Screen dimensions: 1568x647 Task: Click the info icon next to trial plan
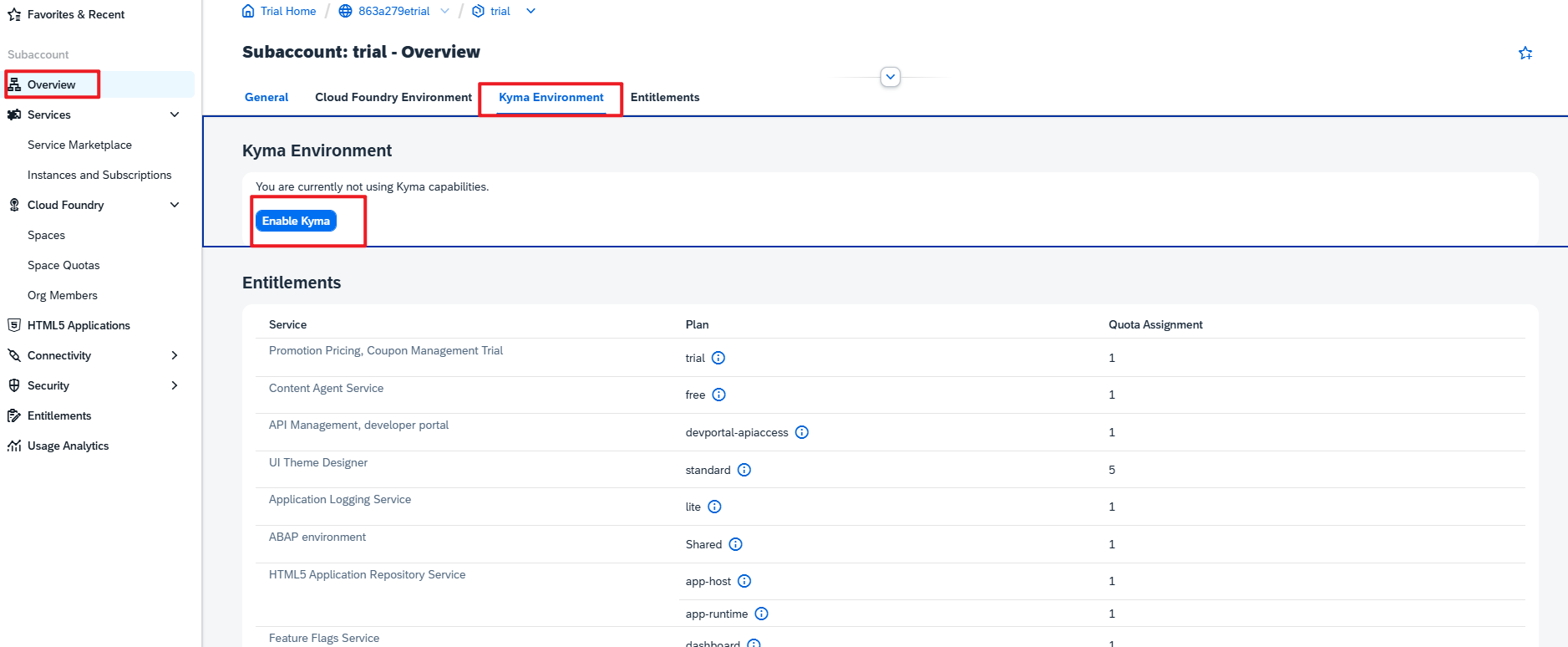718,358
